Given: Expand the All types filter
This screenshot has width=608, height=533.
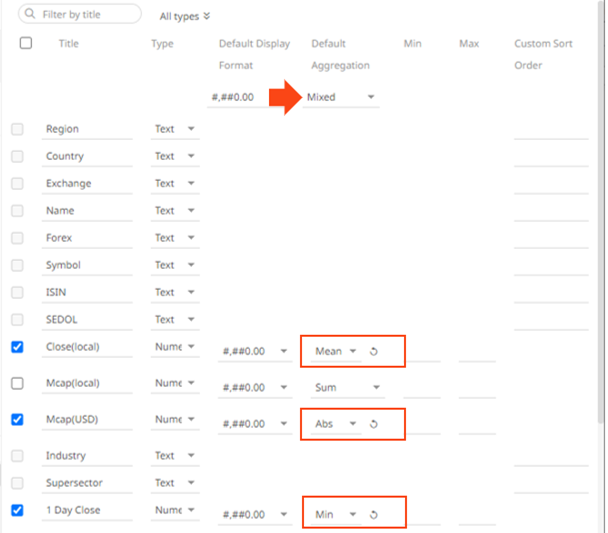Looking at the screenshot, I should (x=186, y=16).
